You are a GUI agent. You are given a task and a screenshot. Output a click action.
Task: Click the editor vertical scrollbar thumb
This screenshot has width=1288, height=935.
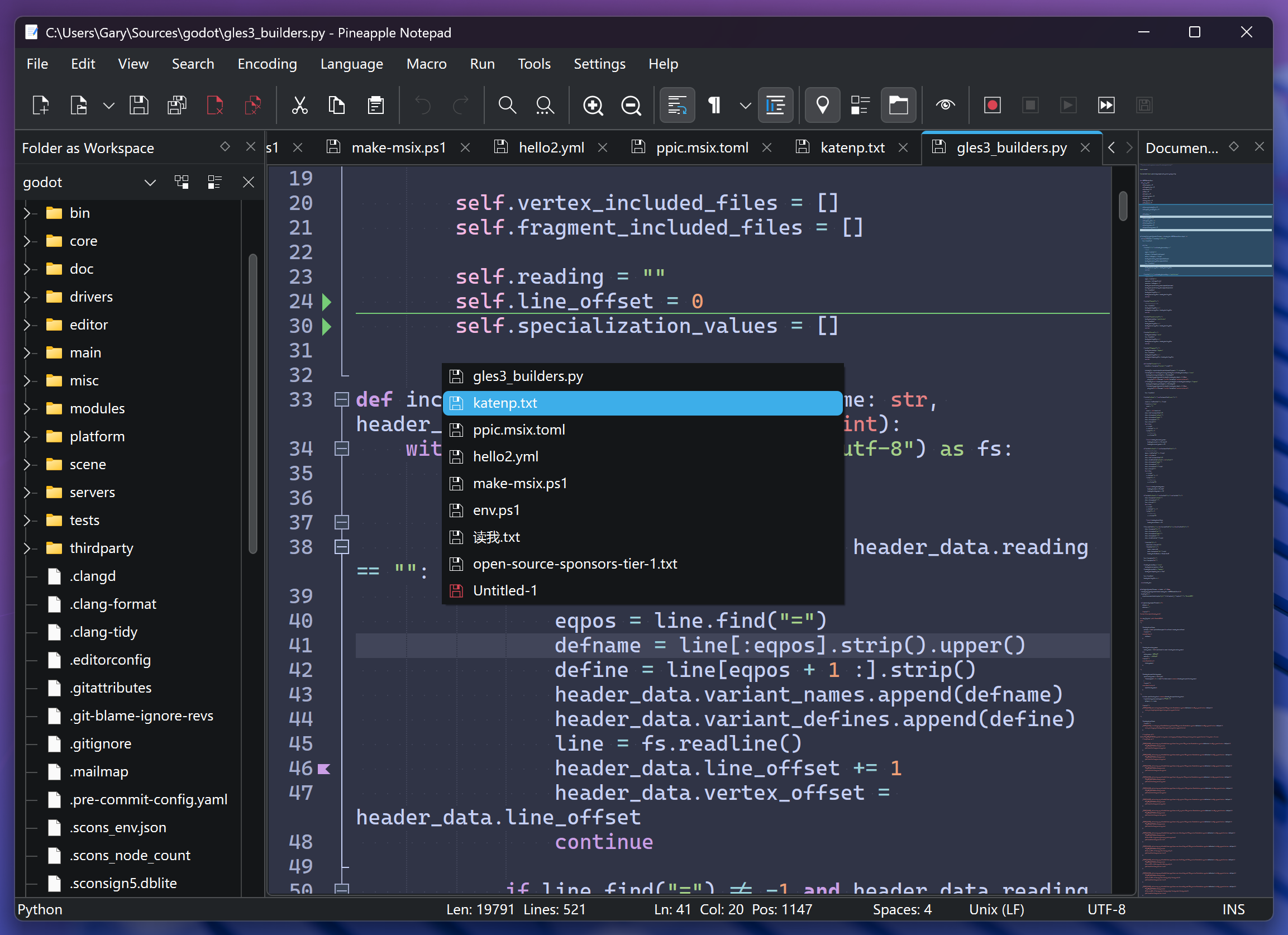[x=1123, y=206]
